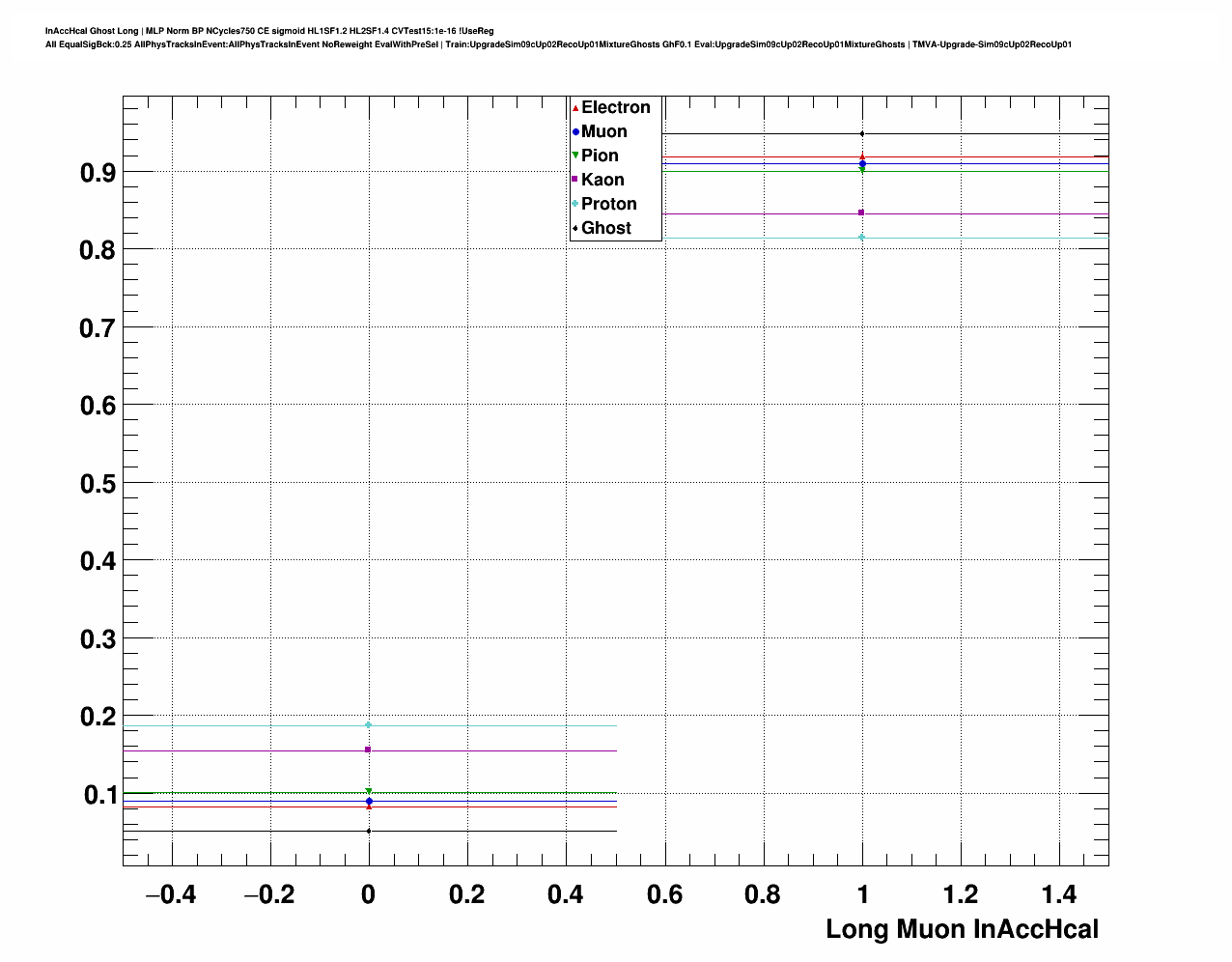Click the 'Electron' legend text label

click(615, 108)
